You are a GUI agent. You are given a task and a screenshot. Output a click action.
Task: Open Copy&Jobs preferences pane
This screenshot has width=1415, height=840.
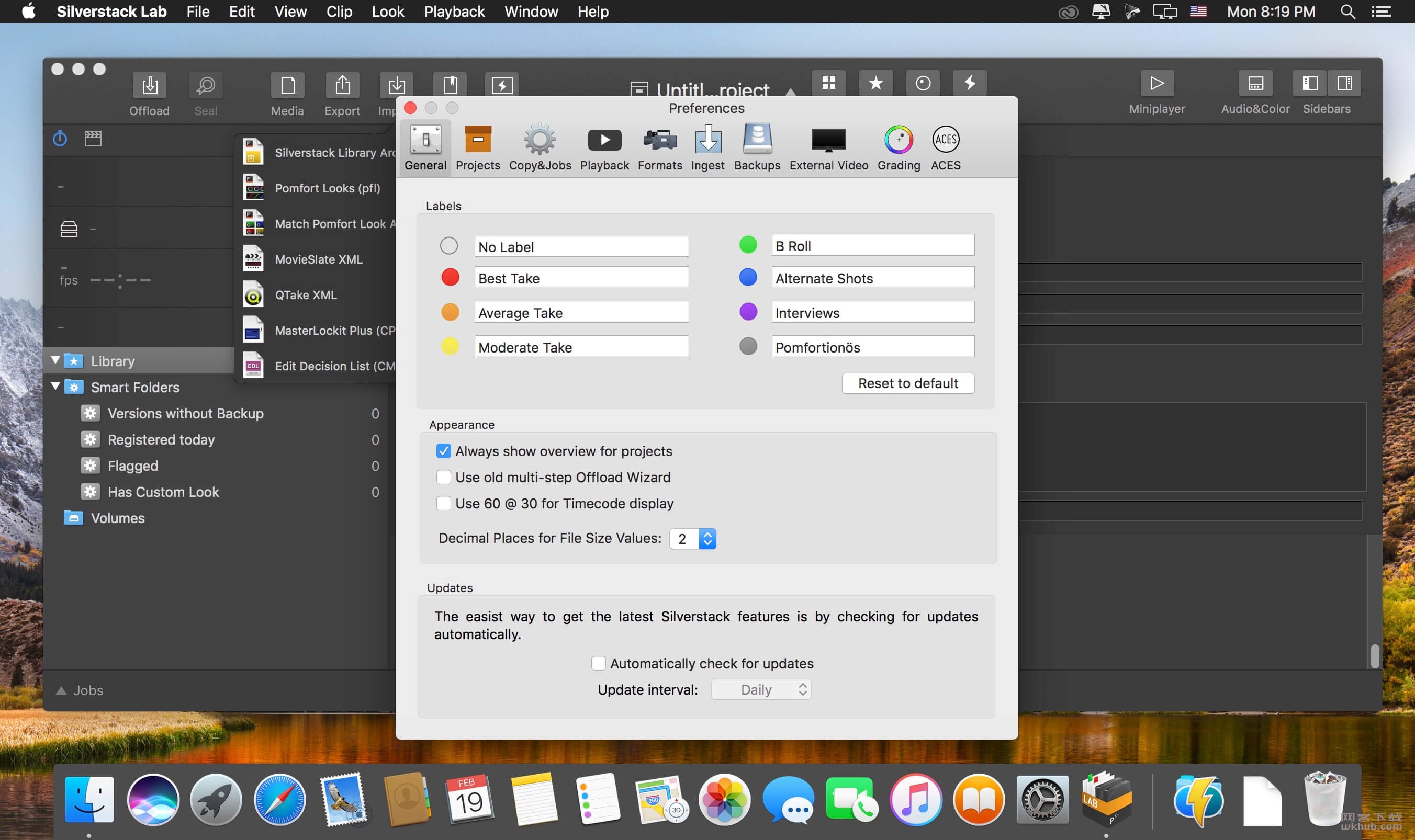pyautogui.click(x=540, y=147)
